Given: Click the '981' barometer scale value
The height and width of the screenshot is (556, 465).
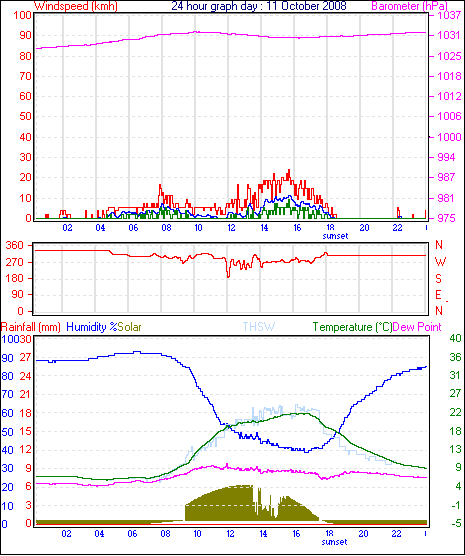Looking at the screenshot, I should click(447, 198).
